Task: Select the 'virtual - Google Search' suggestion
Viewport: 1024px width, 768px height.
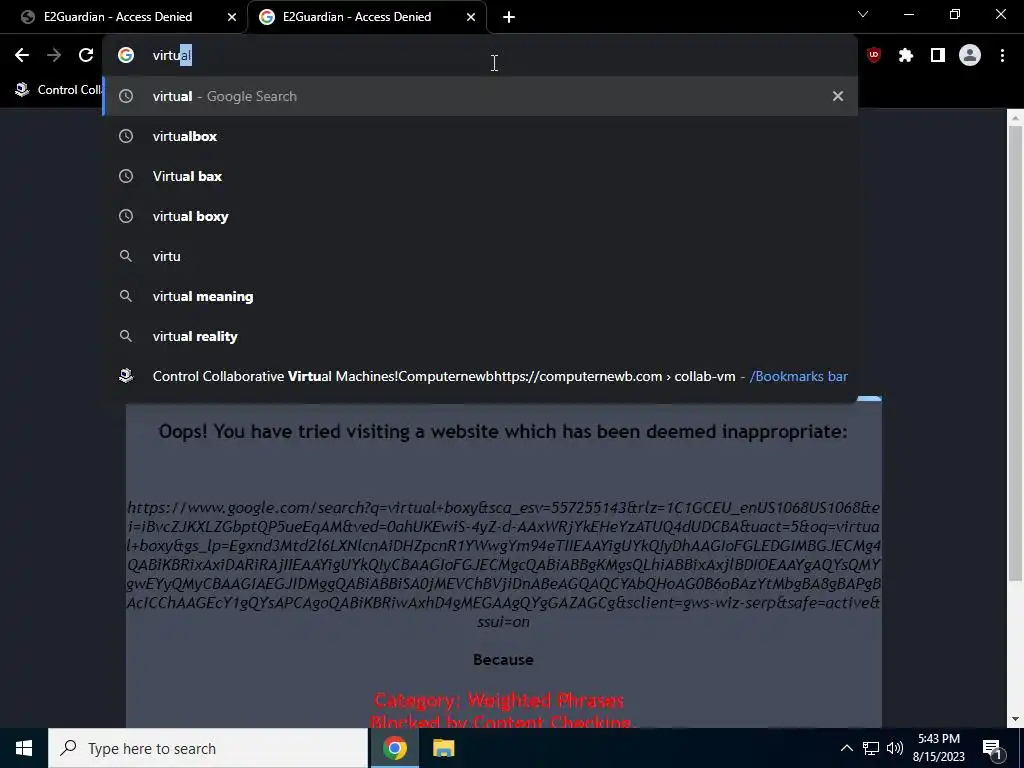Action: pyautogui.click(x=481, y=96)
